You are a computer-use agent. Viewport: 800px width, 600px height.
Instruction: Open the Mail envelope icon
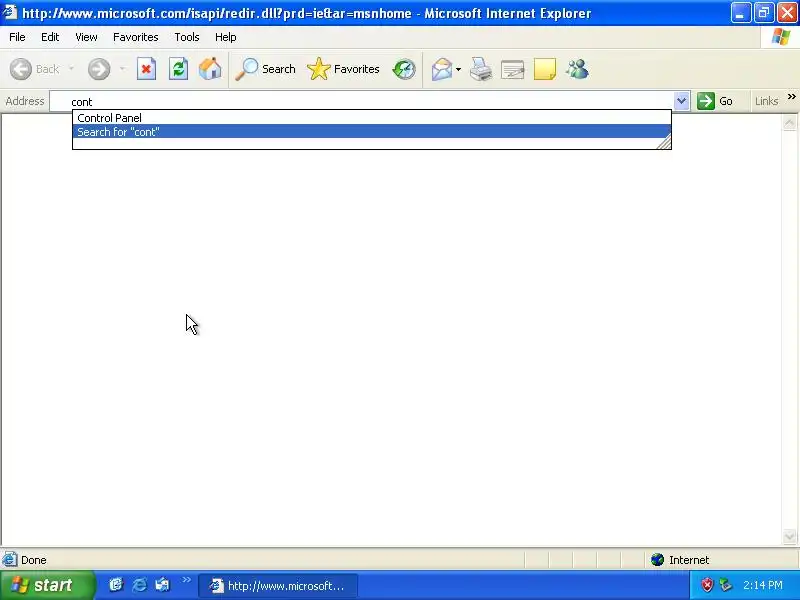pos(441,69)
